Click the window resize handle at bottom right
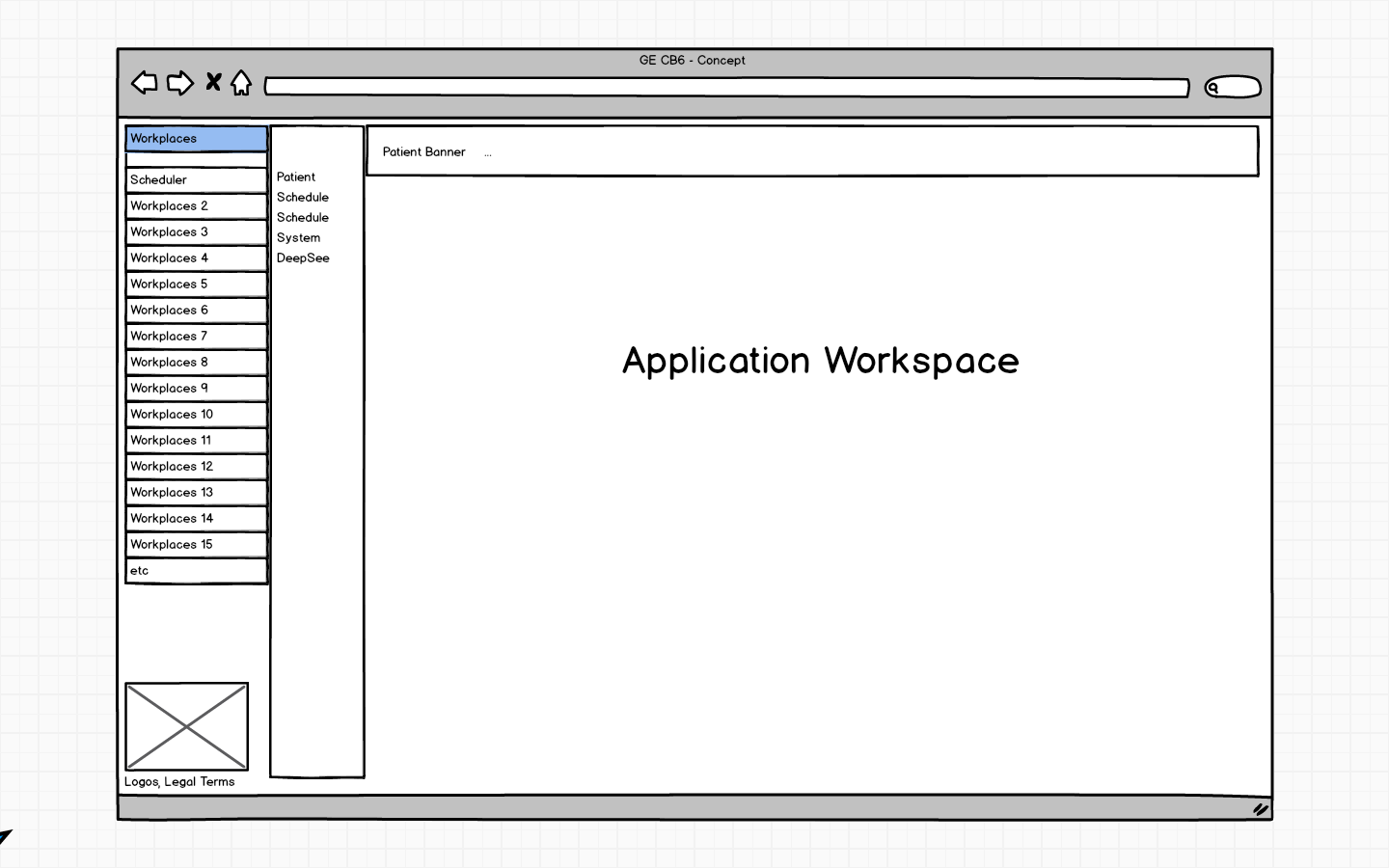The width and height of the screenshot is (1389, 868). pyautogui.click(x=1259, y=808)
